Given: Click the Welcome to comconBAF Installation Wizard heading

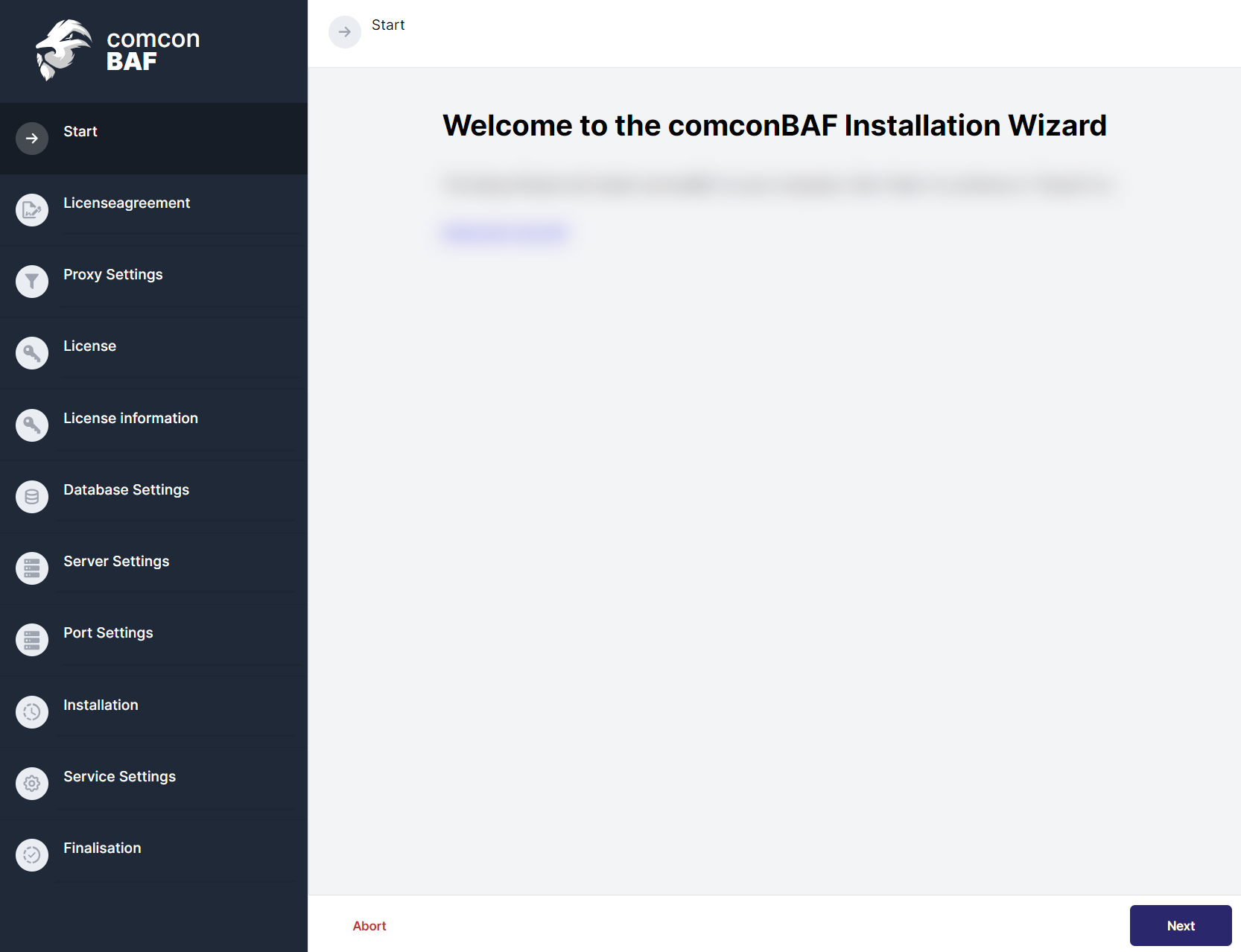Looking at the screenshot, I should 775,125.
